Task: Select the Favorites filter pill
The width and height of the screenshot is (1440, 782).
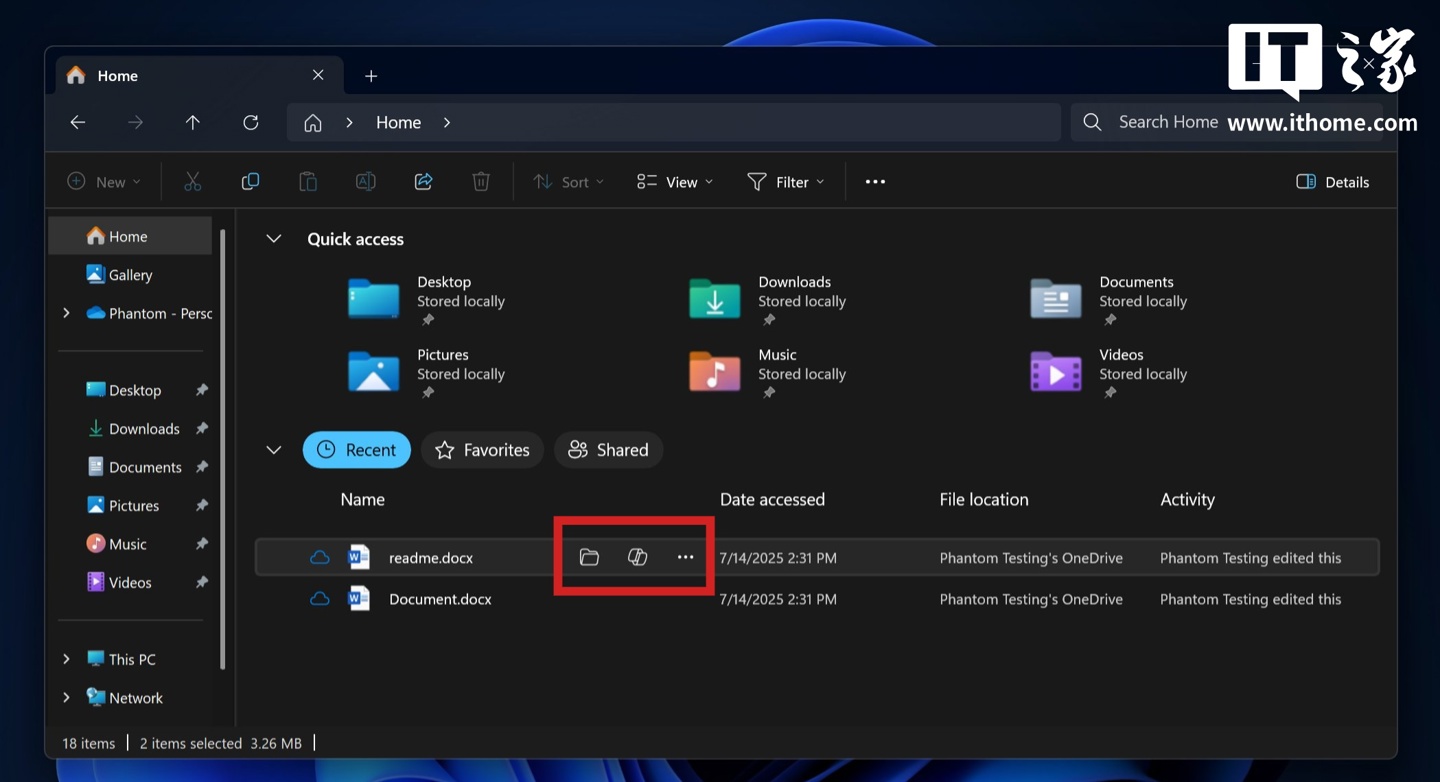Action: [x=482, y=450]
